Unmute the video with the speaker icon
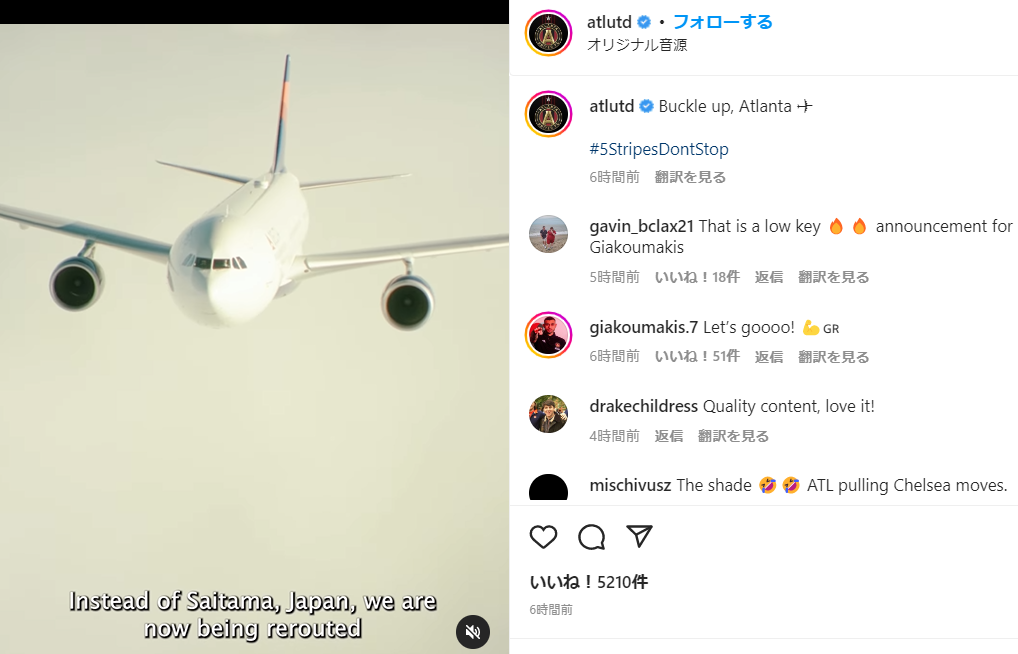The width and height of the screenshot is (1018, 654). (x=473, y=631)
